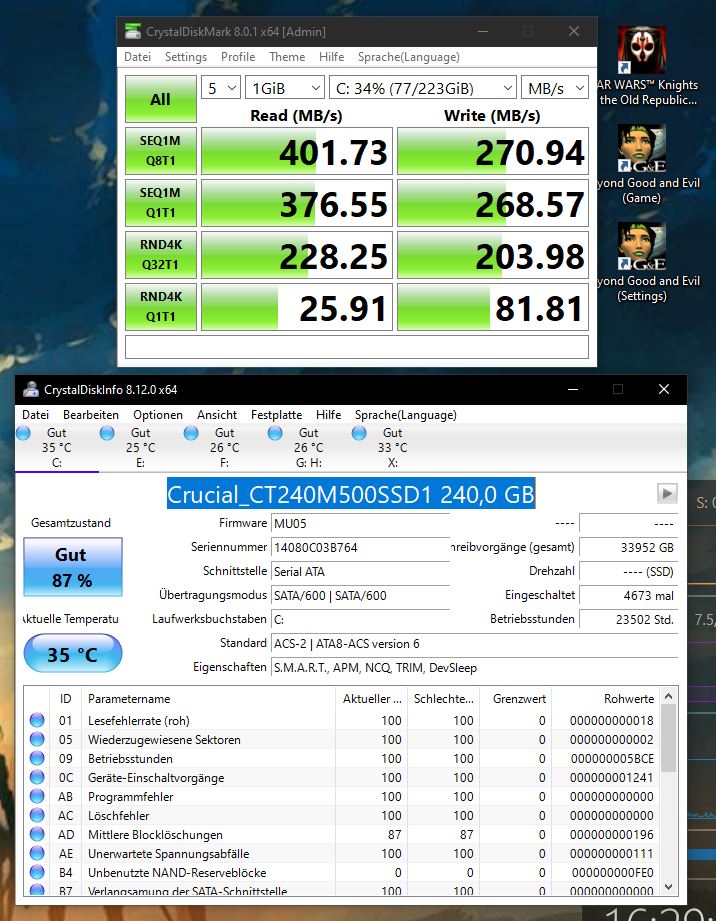
Task: Open the drive selection dropdown C: 34%
Action: (x=423, y=88)
